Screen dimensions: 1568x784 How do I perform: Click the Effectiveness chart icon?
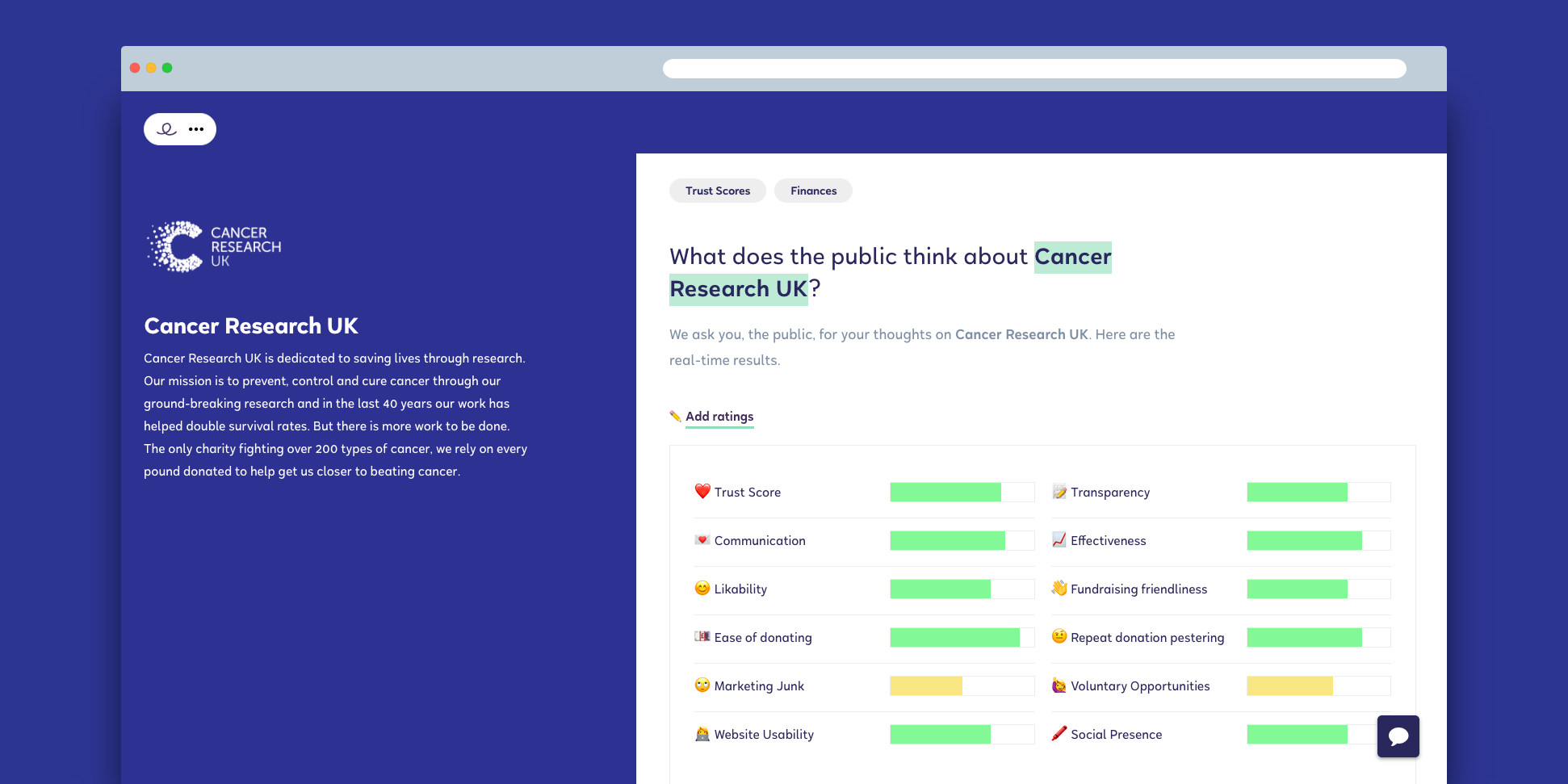[1059, 539]
